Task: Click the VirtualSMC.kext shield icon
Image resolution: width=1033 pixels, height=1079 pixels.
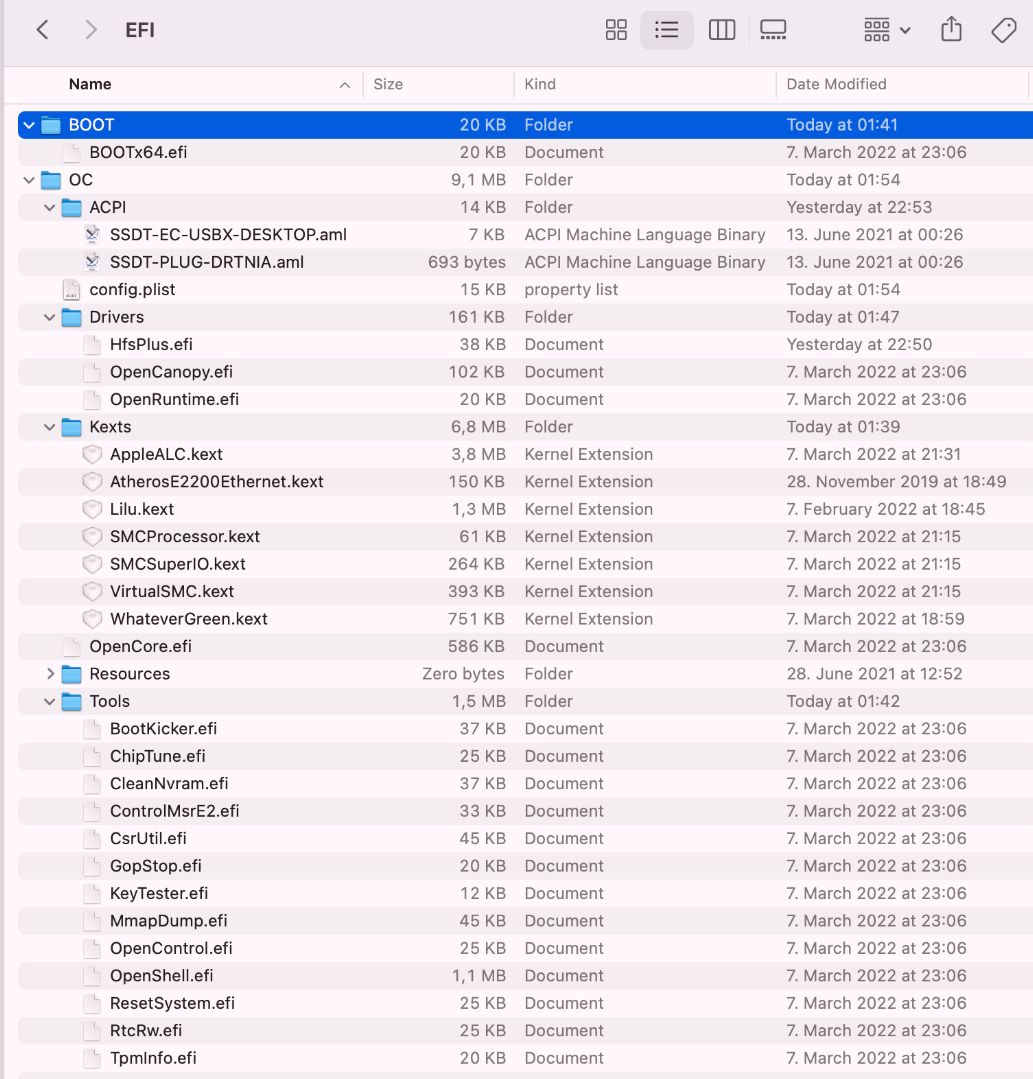Action: point(92,591)
